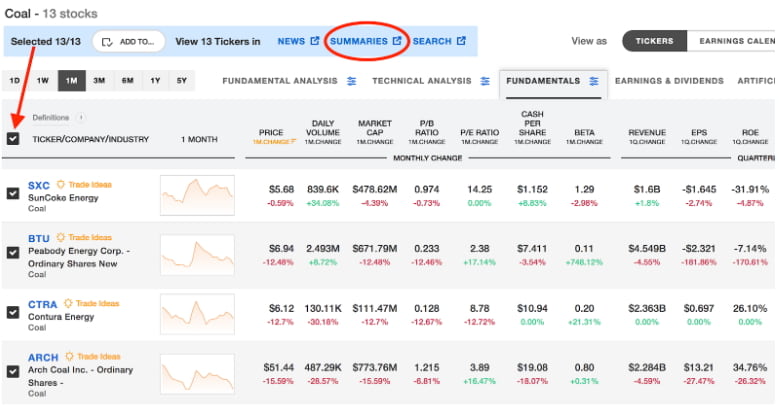Screen dimensions: 779x407
Task: Sort by P/E RATIO column header
Action: pos(479,132)
